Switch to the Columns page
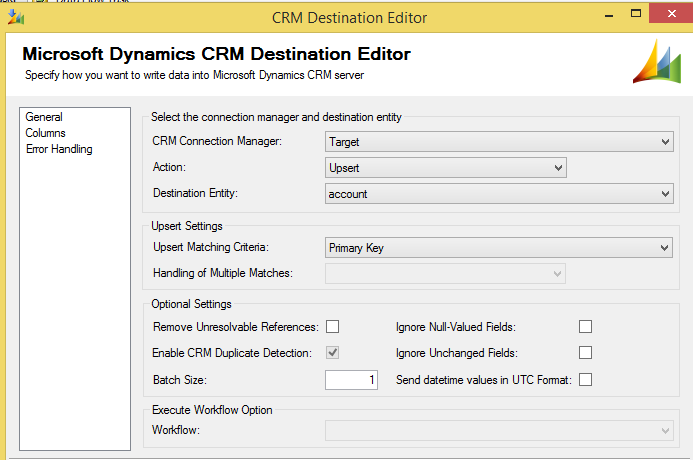Screen dimensions: 693x460 46,133
